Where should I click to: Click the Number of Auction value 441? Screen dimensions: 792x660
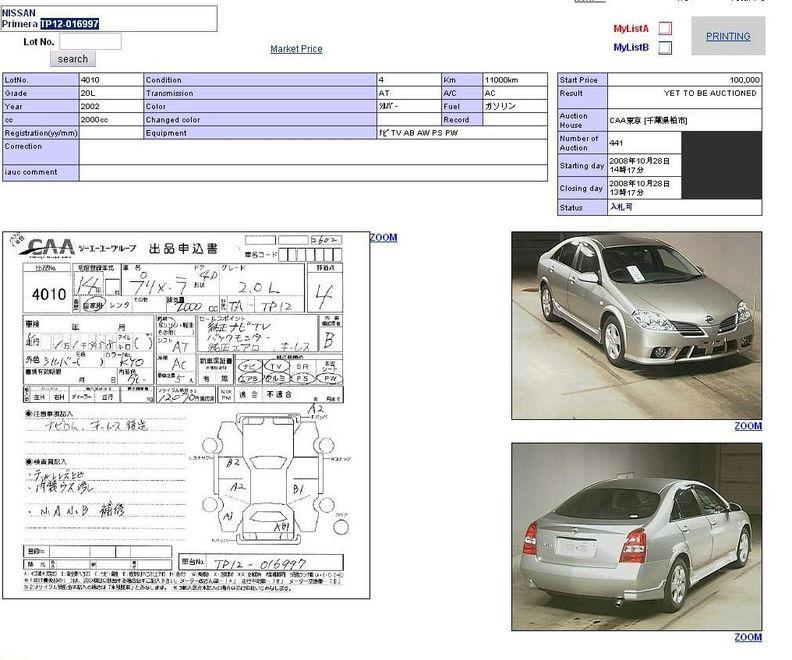click(616, 143)
